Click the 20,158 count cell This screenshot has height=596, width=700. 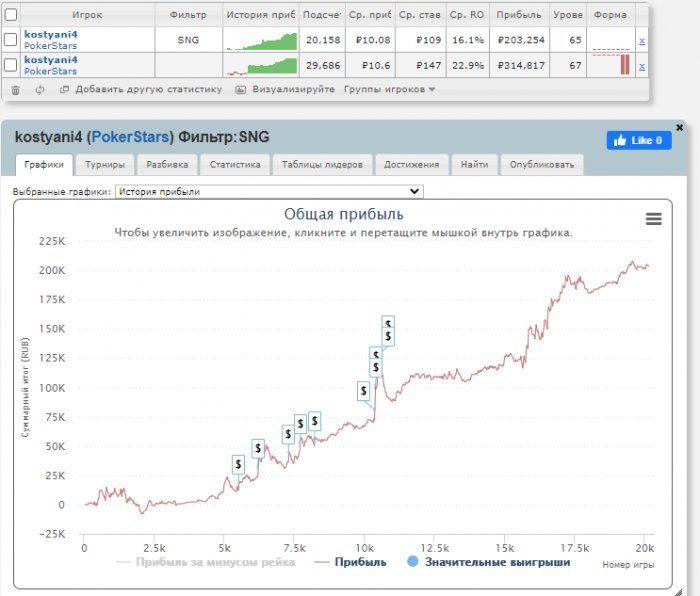tap(323, 40)
